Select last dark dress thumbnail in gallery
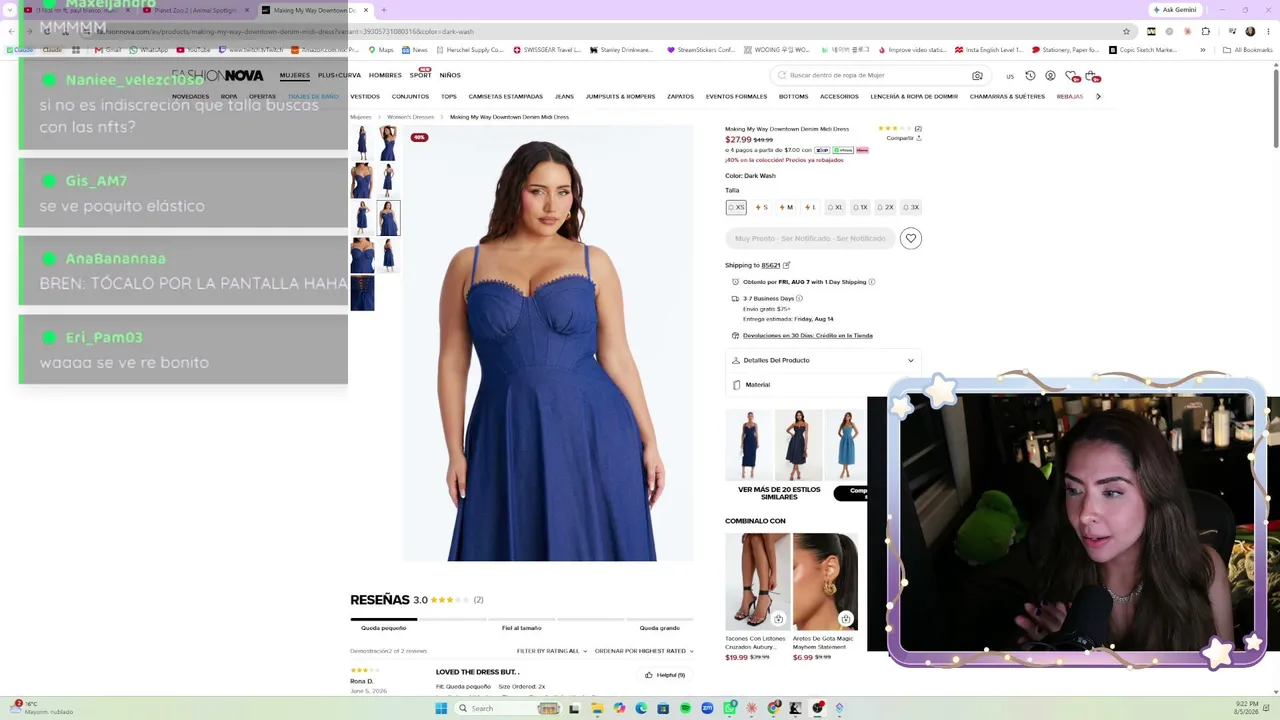1280x720 pixels. 362,294
